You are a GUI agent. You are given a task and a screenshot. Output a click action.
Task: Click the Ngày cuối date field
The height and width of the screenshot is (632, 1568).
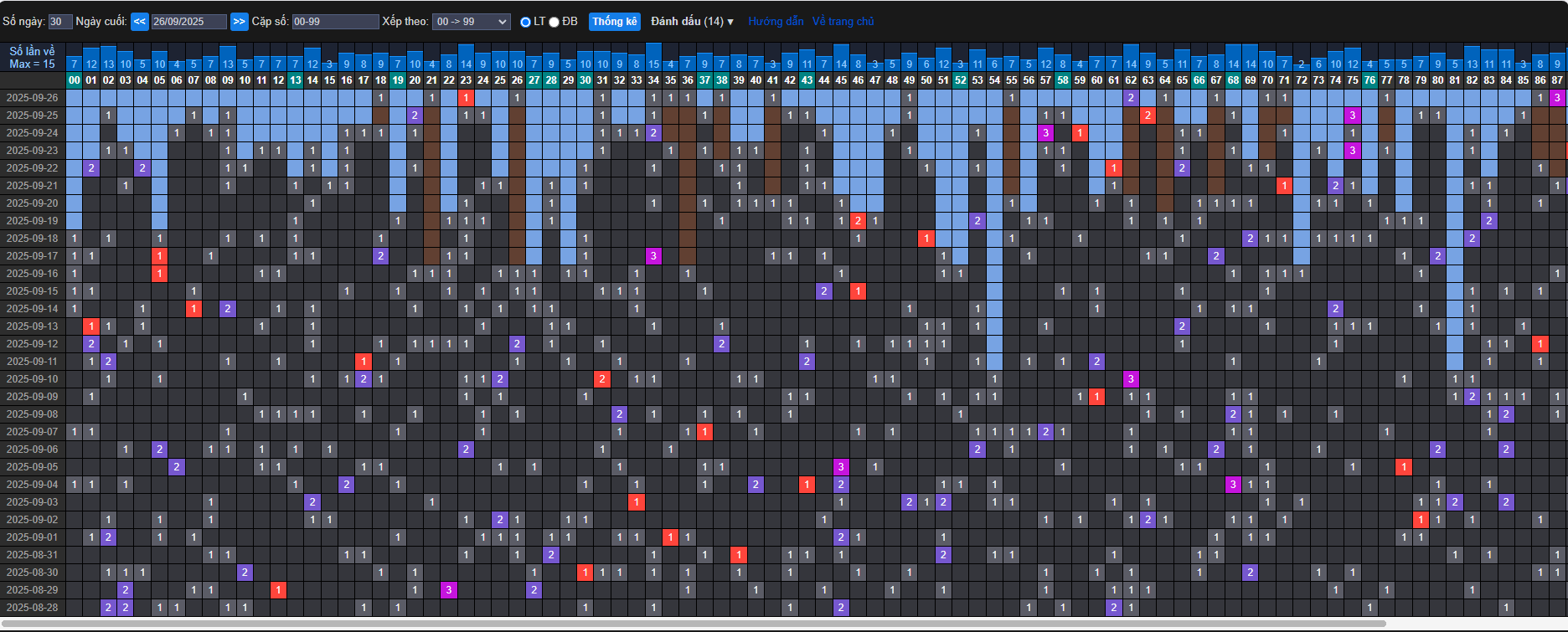click(188, 22)
